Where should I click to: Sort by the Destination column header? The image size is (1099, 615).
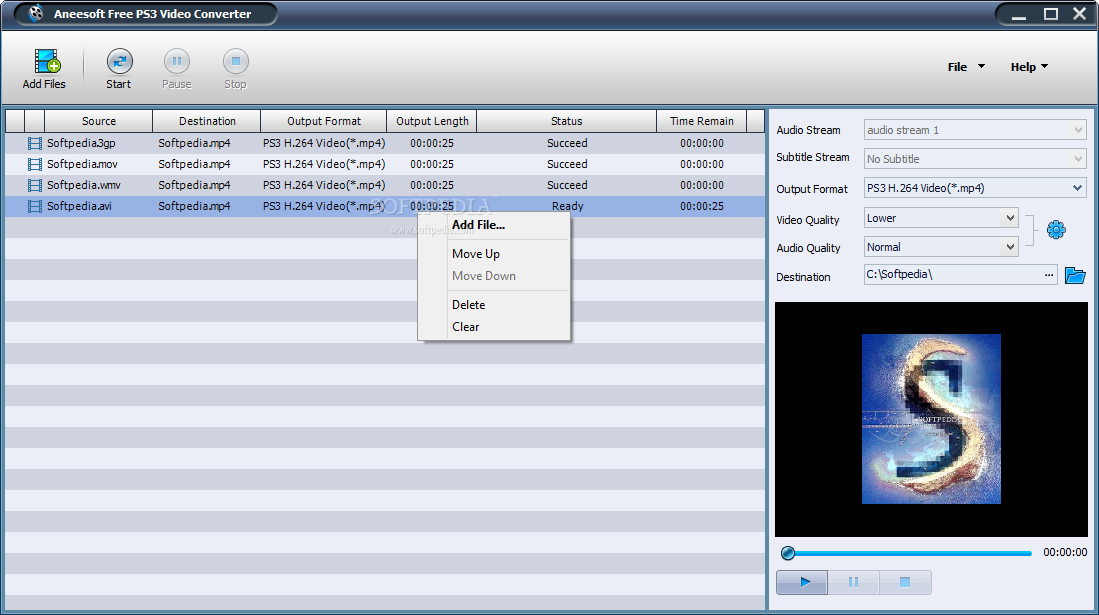click(x=207, y=121)
